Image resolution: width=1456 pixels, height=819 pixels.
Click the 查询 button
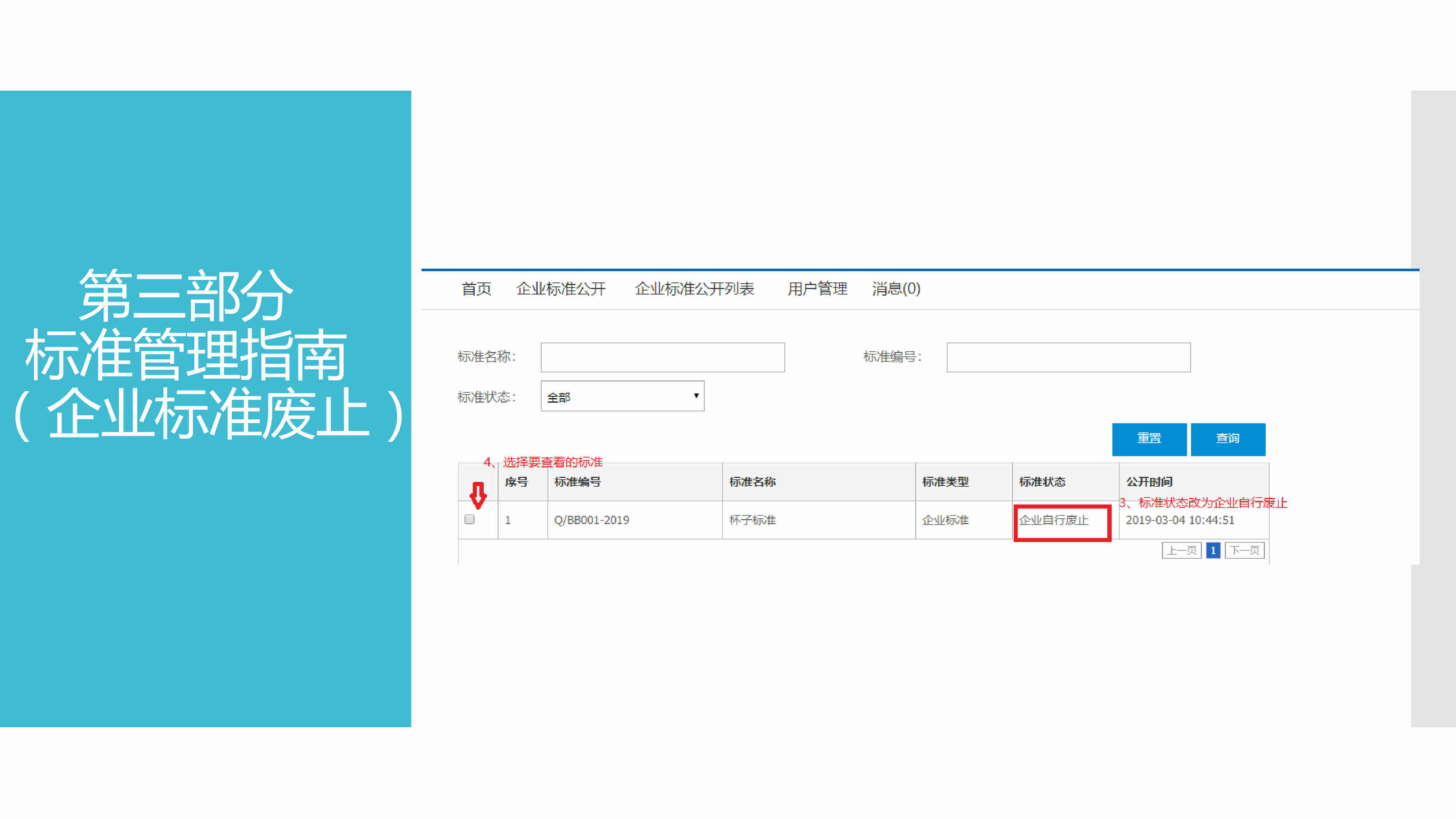click(1228, 439)
